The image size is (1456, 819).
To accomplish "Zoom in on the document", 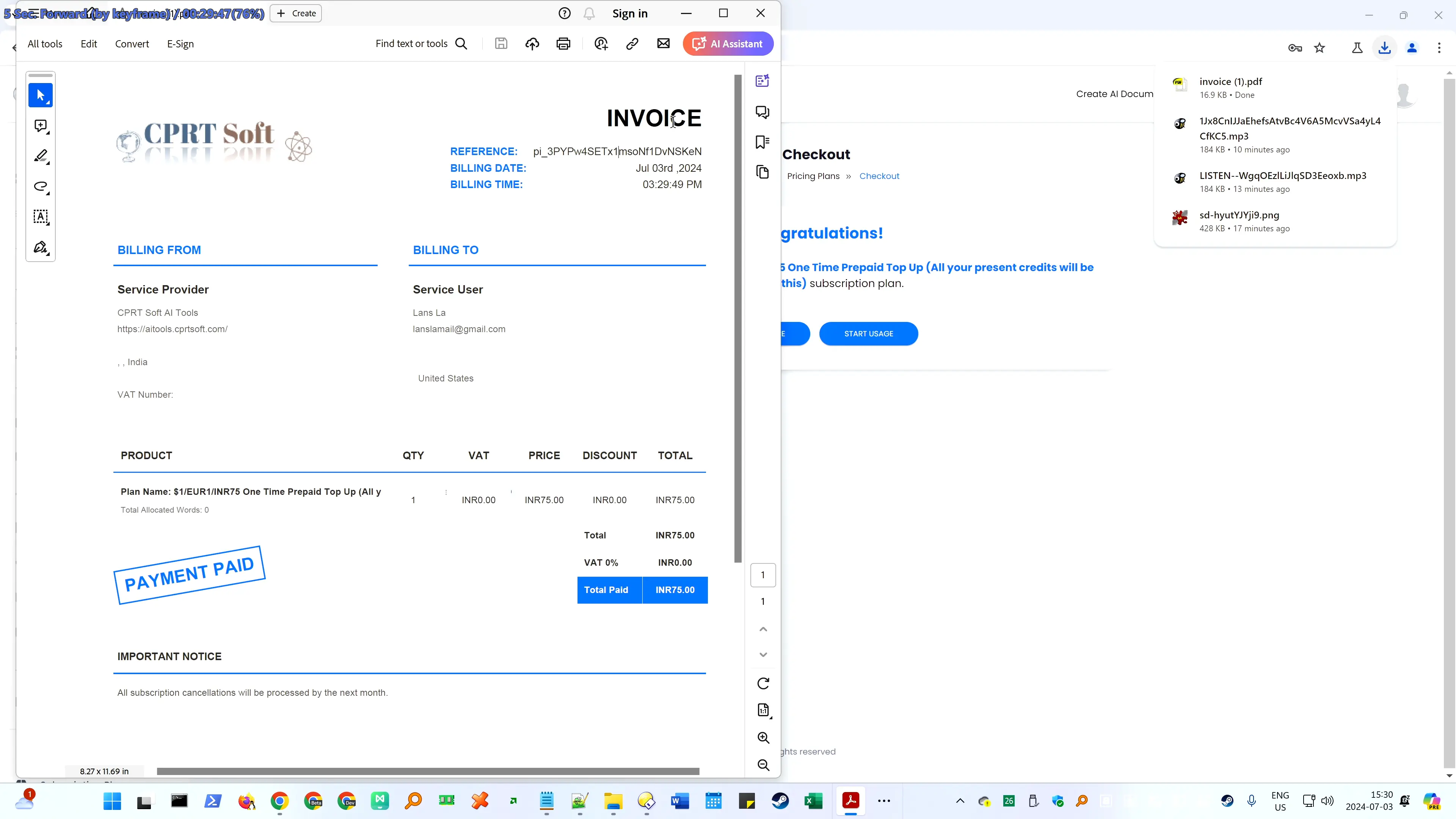I will (763, 737).
